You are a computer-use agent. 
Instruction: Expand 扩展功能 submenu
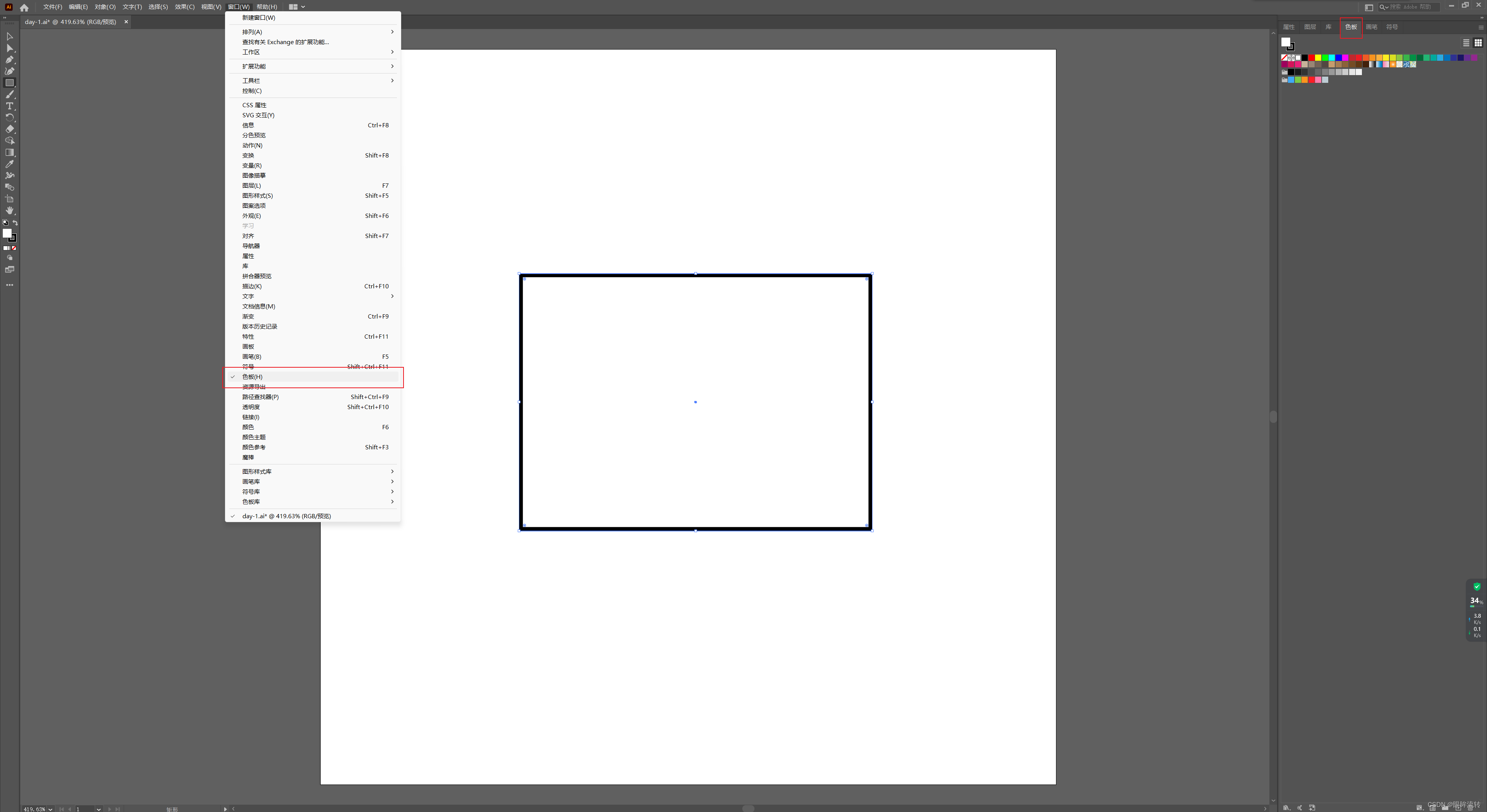click(x=313, y=66)
